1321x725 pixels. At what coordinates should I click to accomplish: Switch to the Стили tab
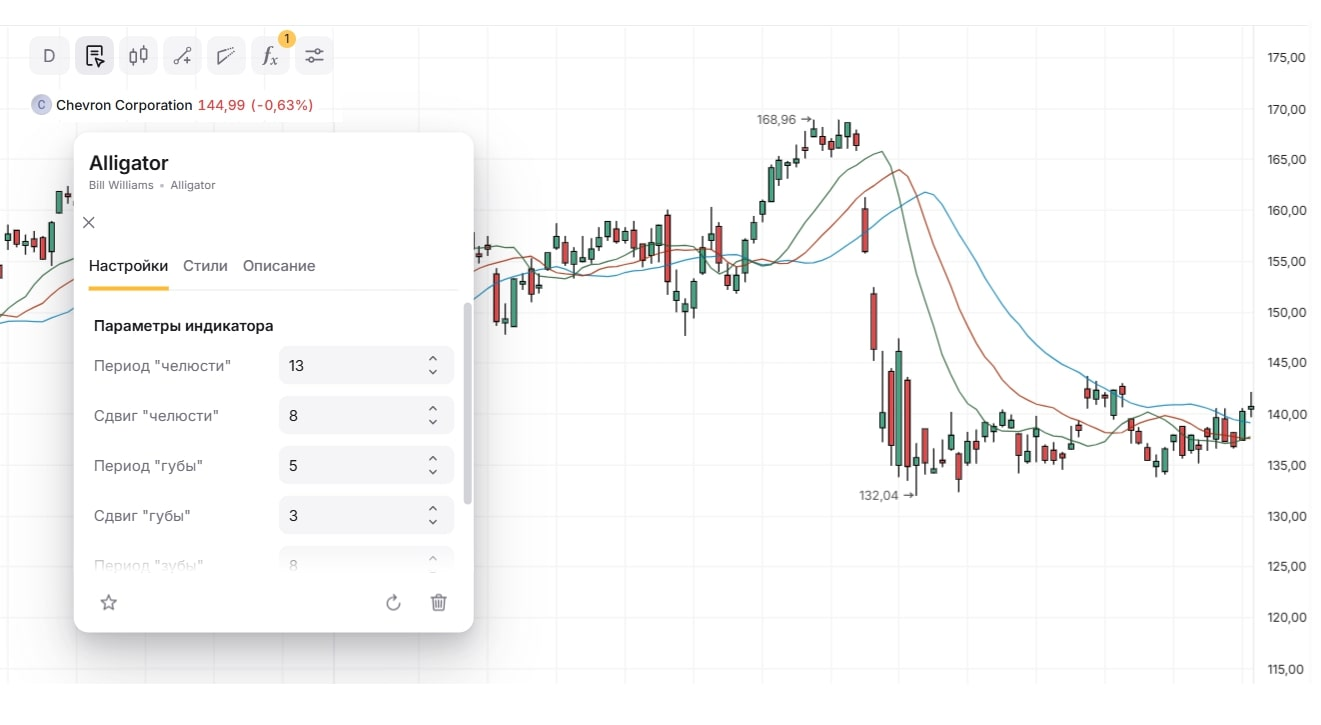[205, 266]
